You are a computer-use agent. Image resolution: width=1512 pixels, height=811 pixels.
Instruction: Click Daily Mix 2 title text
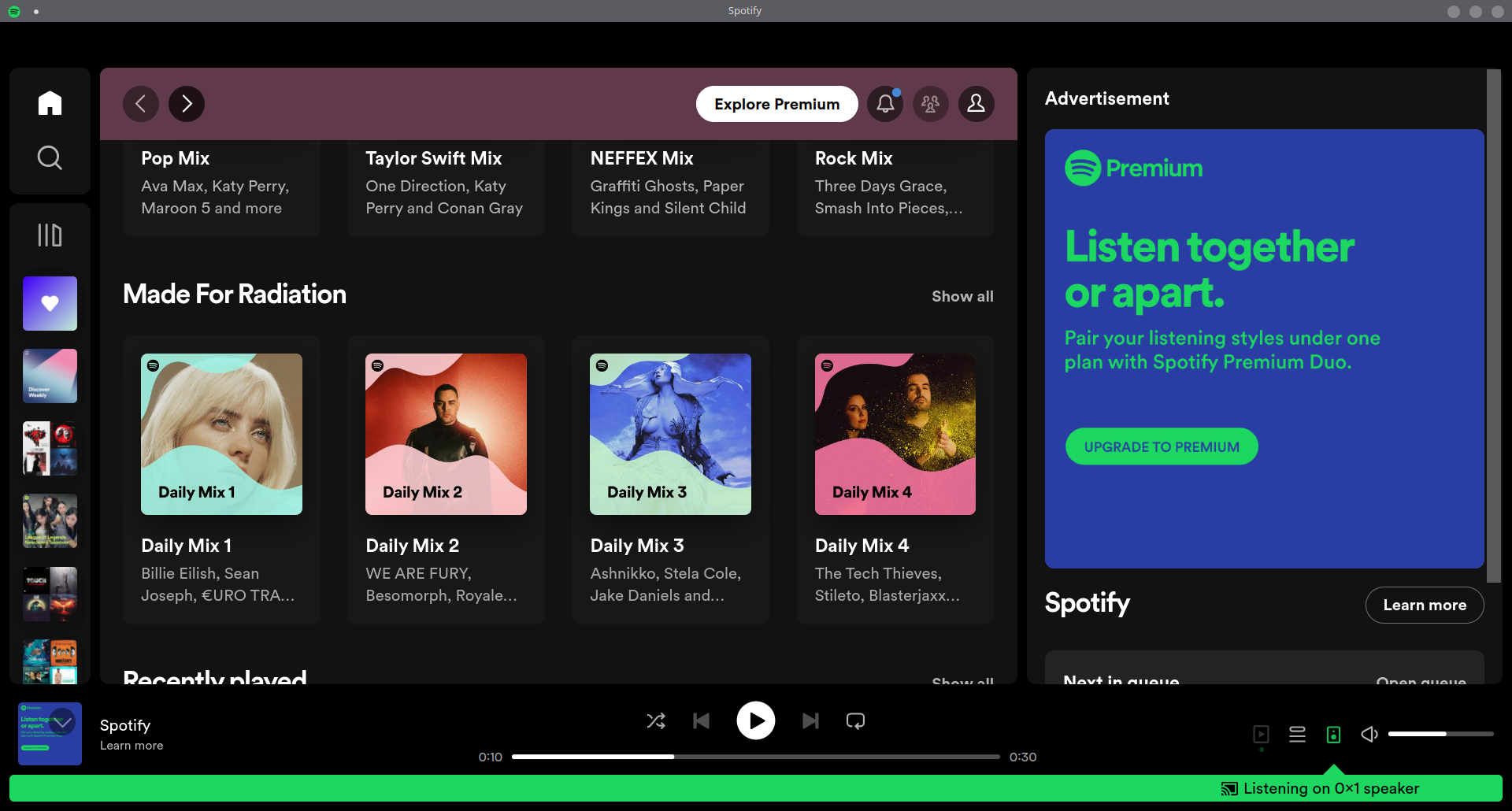tap(413, 546)
